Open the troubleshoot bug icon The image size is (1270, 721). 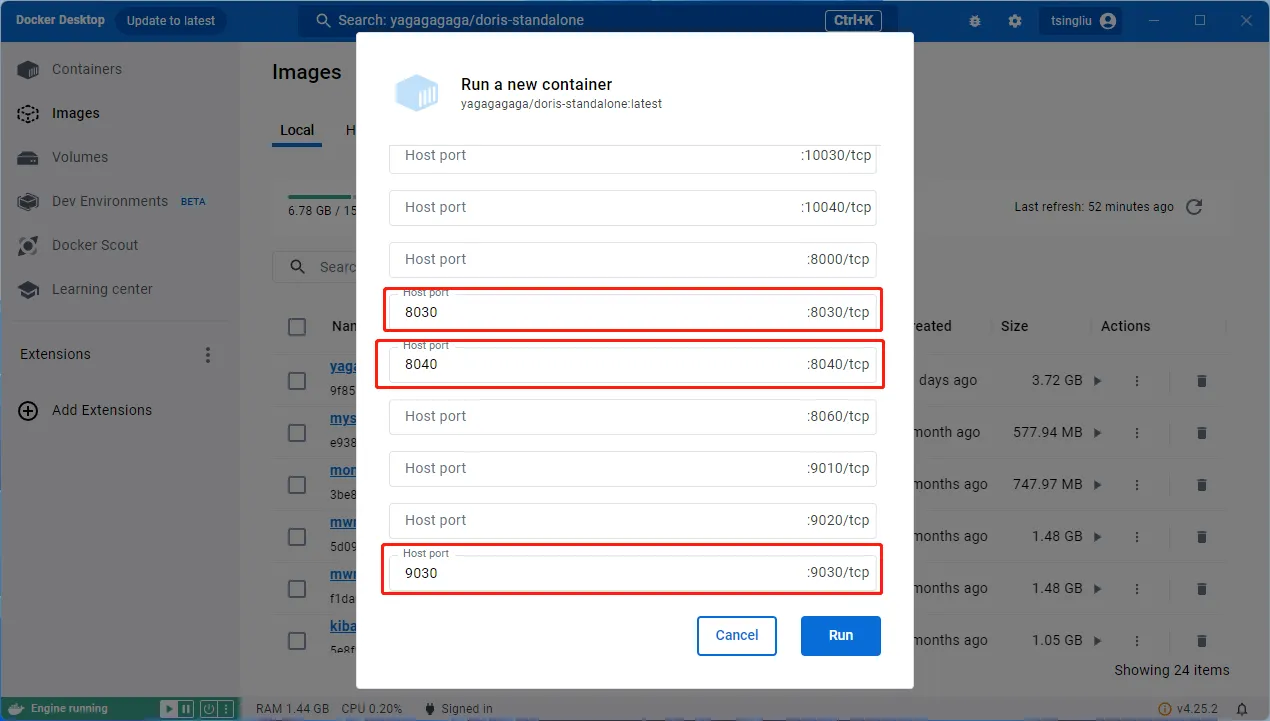(x=975, y=21)
